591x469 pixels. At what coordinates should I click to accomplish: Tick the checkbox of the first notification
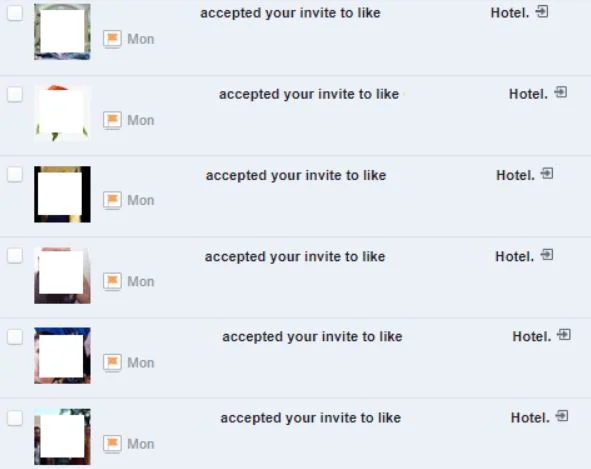click(15, 13)
